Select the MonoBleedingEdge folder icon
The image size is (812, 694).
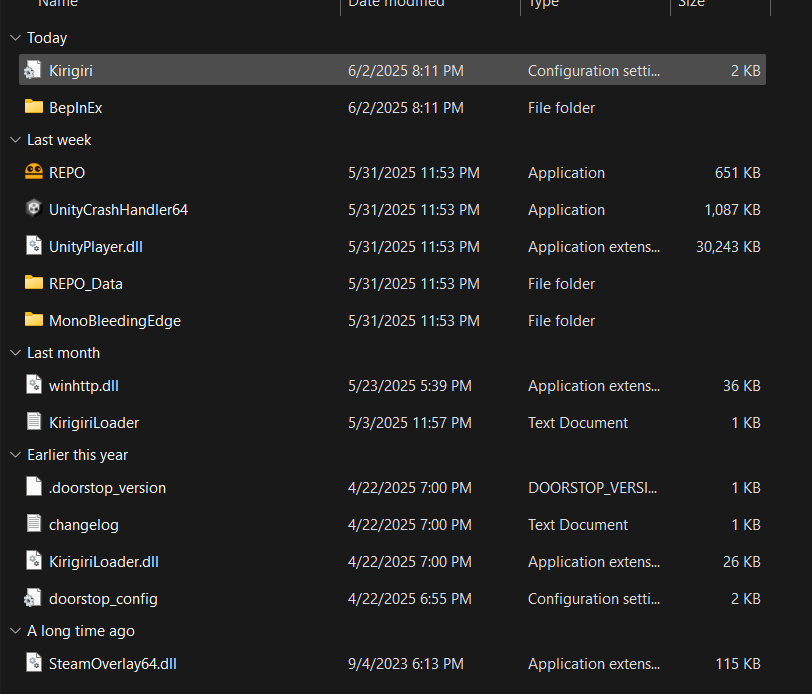pyautogui.click(x=33, y=320)
